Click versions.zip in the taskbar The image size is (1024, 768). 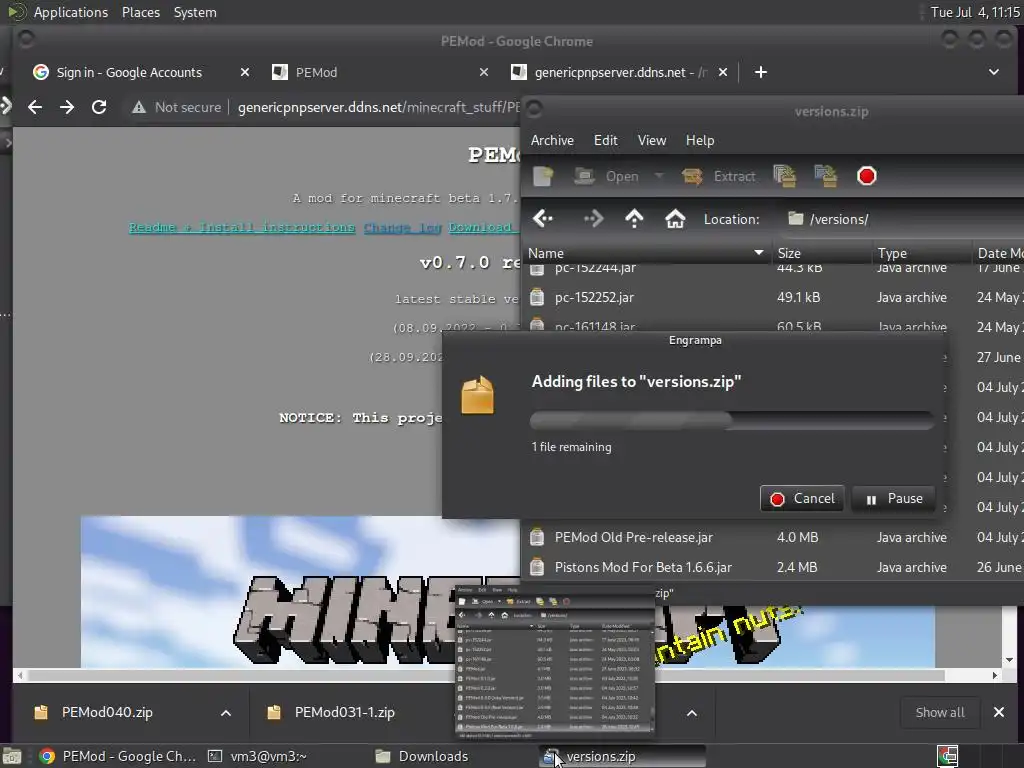tap(623, 756)
